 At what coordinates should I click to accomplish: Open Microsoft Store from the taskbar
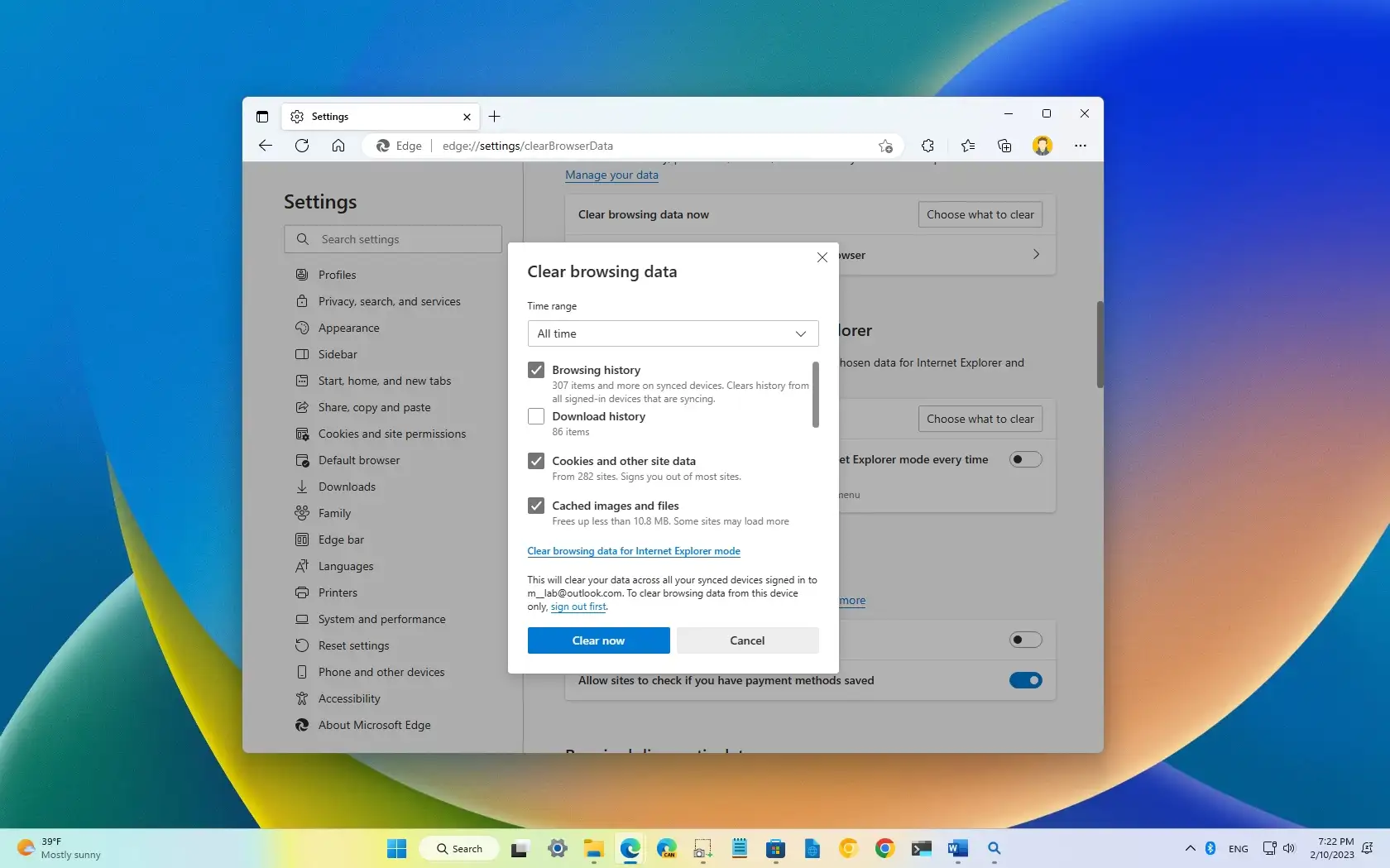(775, 848)
